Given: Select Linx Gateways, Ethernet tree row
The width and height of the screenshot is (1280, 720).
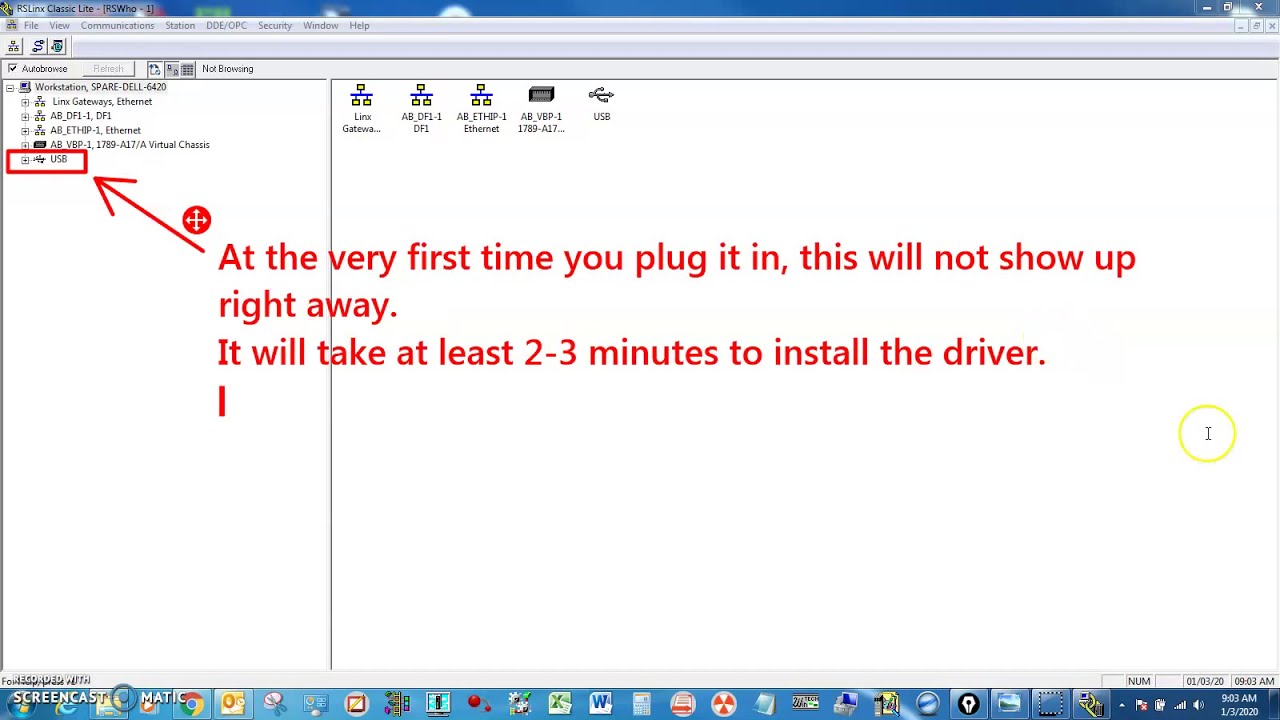Looking at the screenshot, I should click(x=102, y=101).
